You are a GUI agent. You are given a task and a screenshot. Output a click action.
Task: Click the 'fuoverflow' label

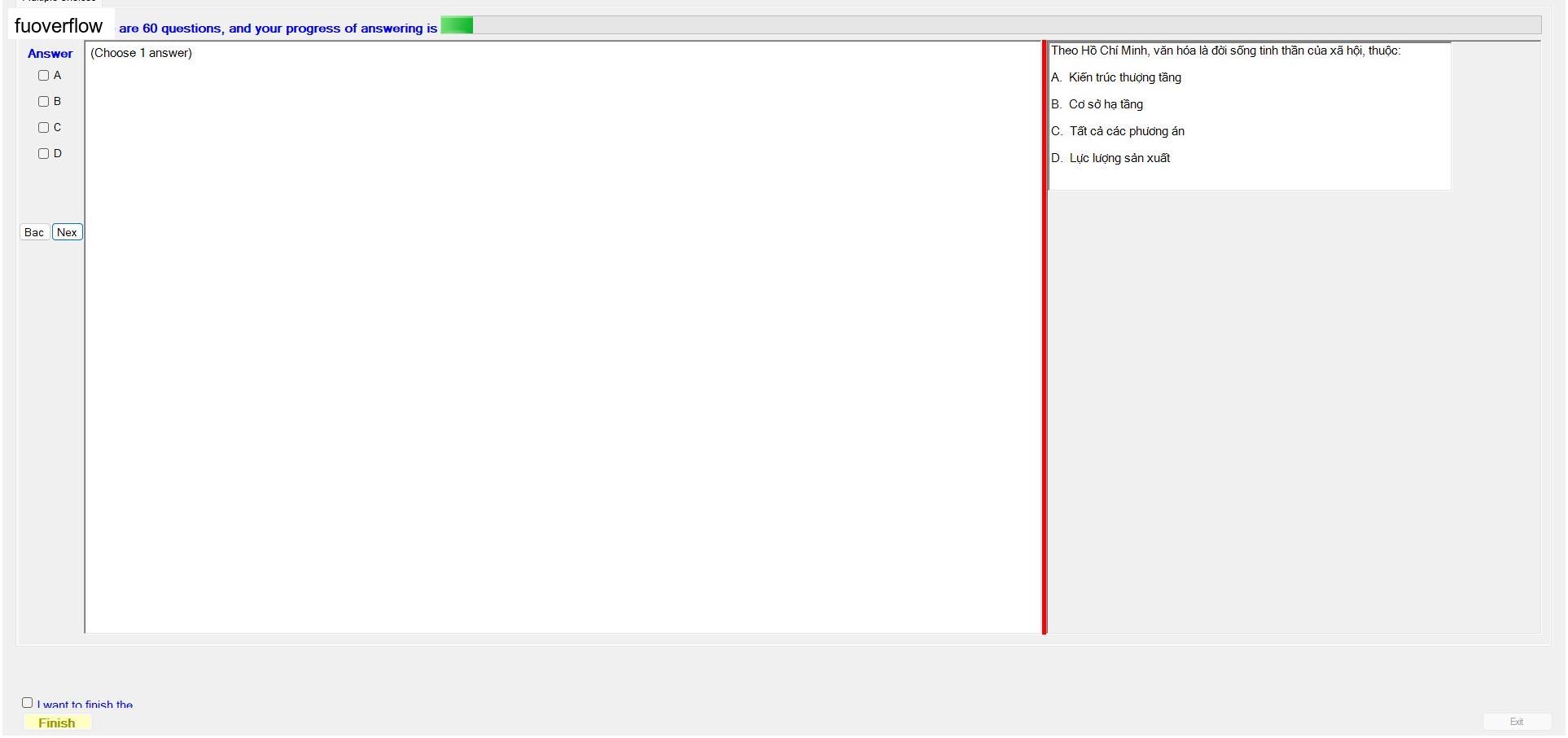(x=59, y=26)
